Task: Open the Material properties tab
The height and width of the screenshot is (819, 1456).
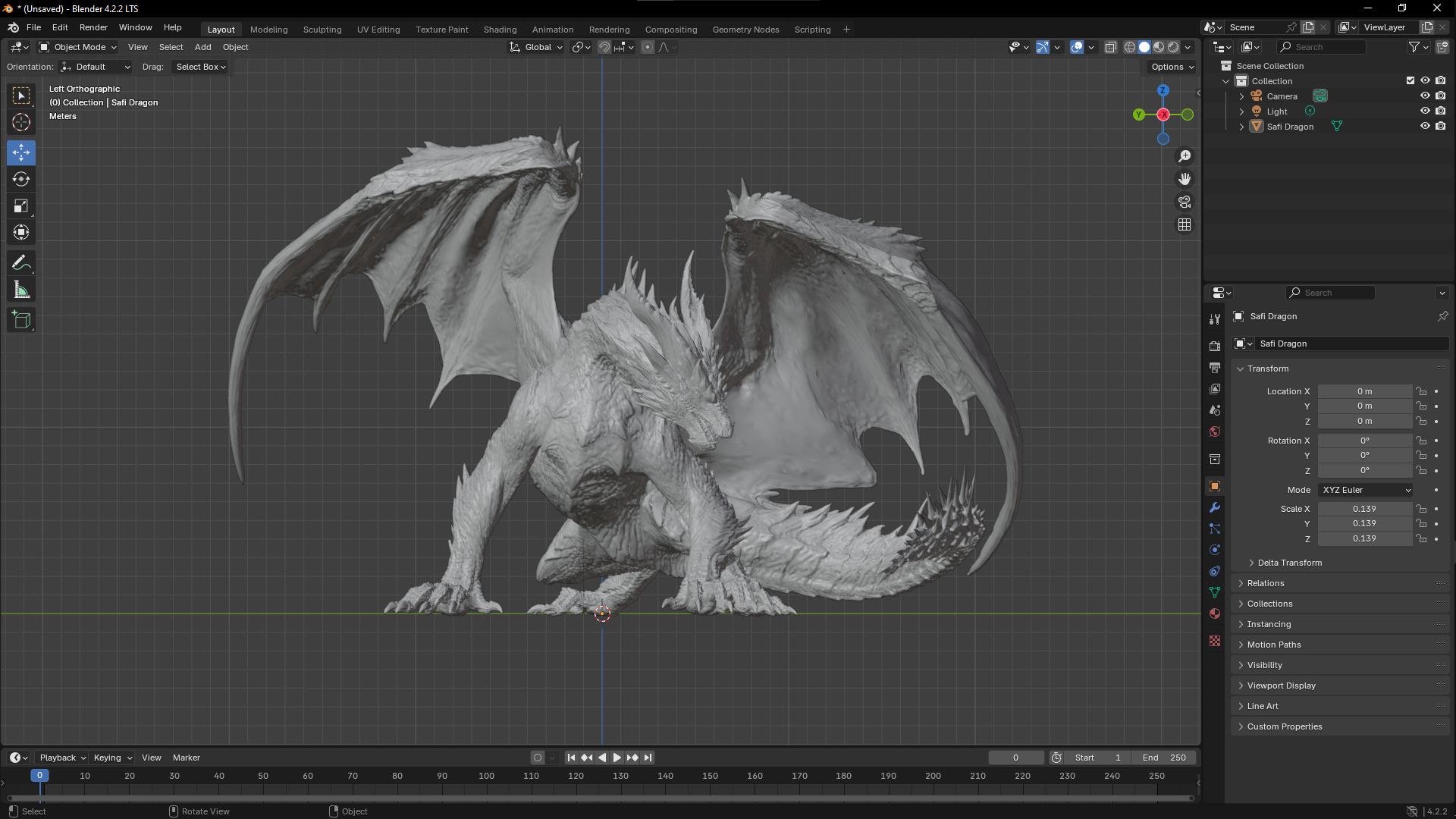Action: pyautogui.click(x=1215, y=613)
